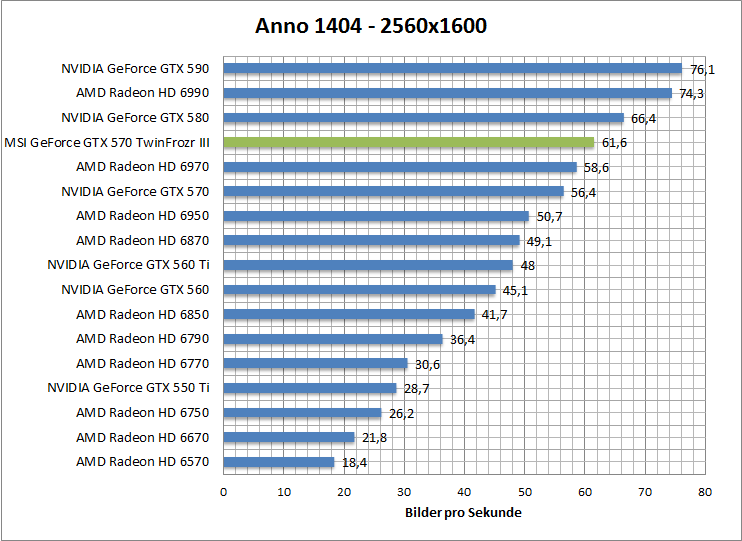The width and height of the screenshot is (742, 541).
Task: Click the data value '56,4'
Action: (x=583, y=192)
